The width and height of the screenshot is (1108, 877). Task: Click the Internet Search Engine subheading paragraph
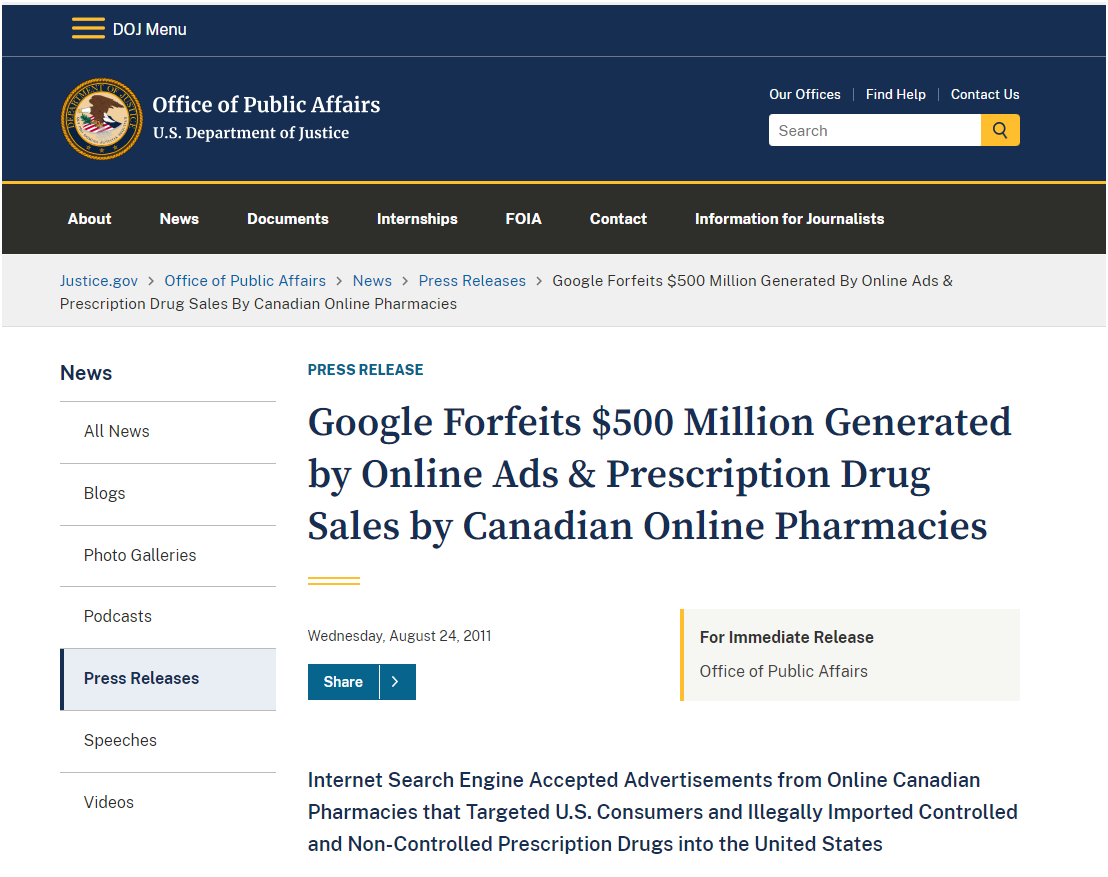pos(663,812)
